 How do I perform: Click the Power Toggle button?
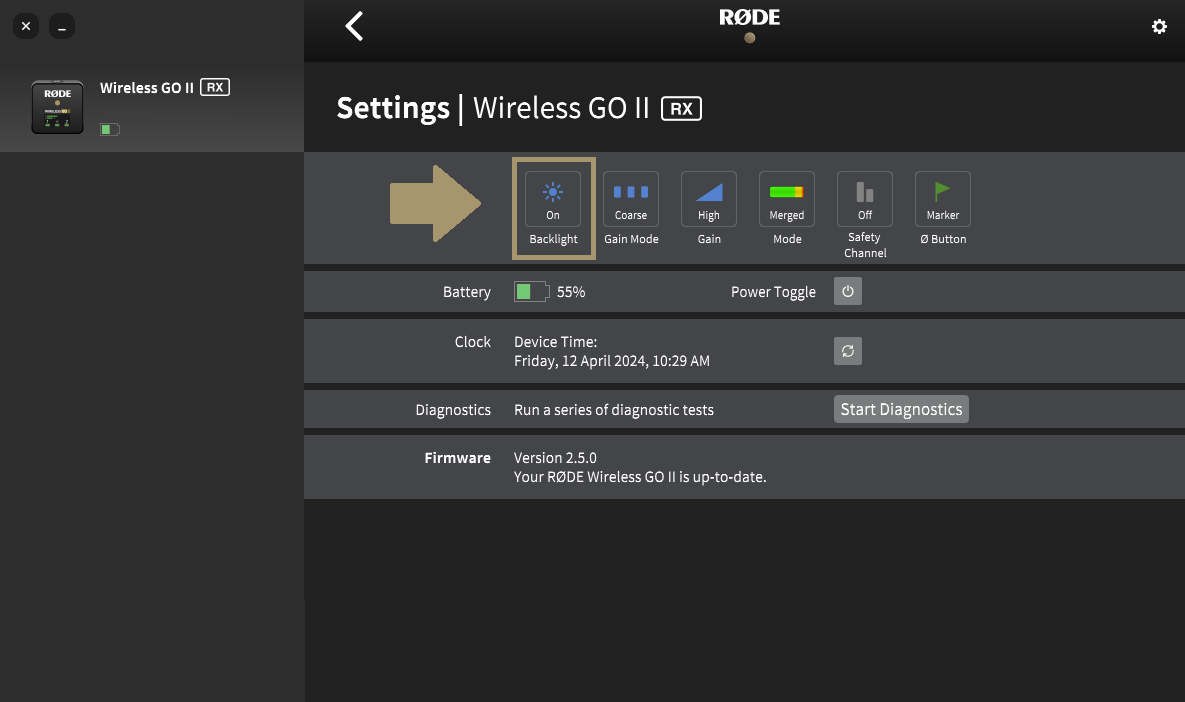(x=848, y=291)
